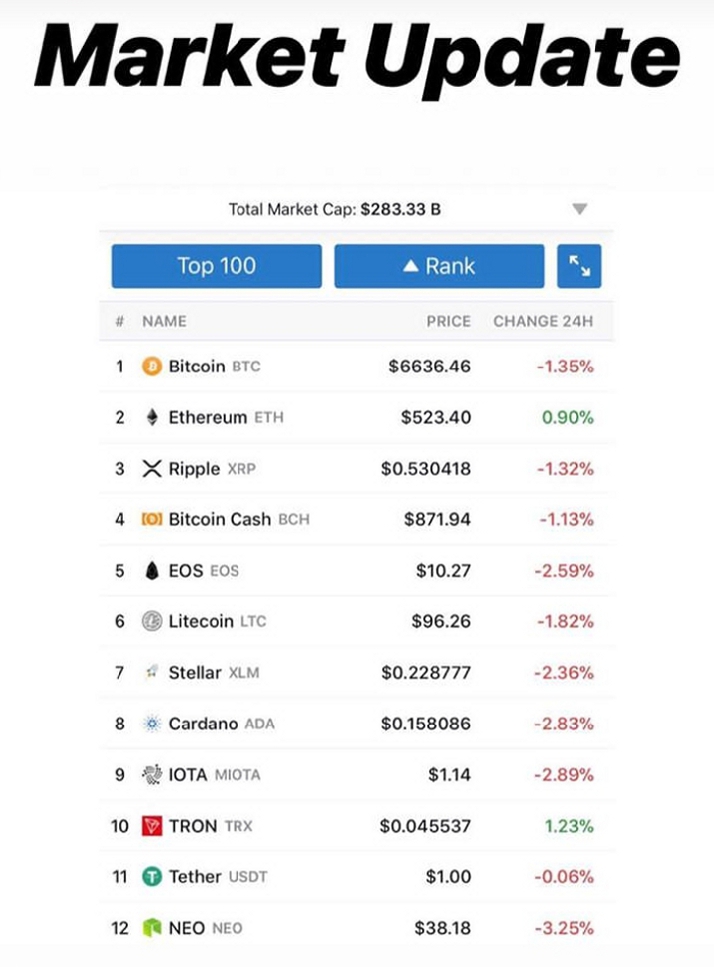Image resolution: width=714 pixels, height=967 pixels.
Task: Toggle sorting on the NAME column
Action: coord(164,321)
